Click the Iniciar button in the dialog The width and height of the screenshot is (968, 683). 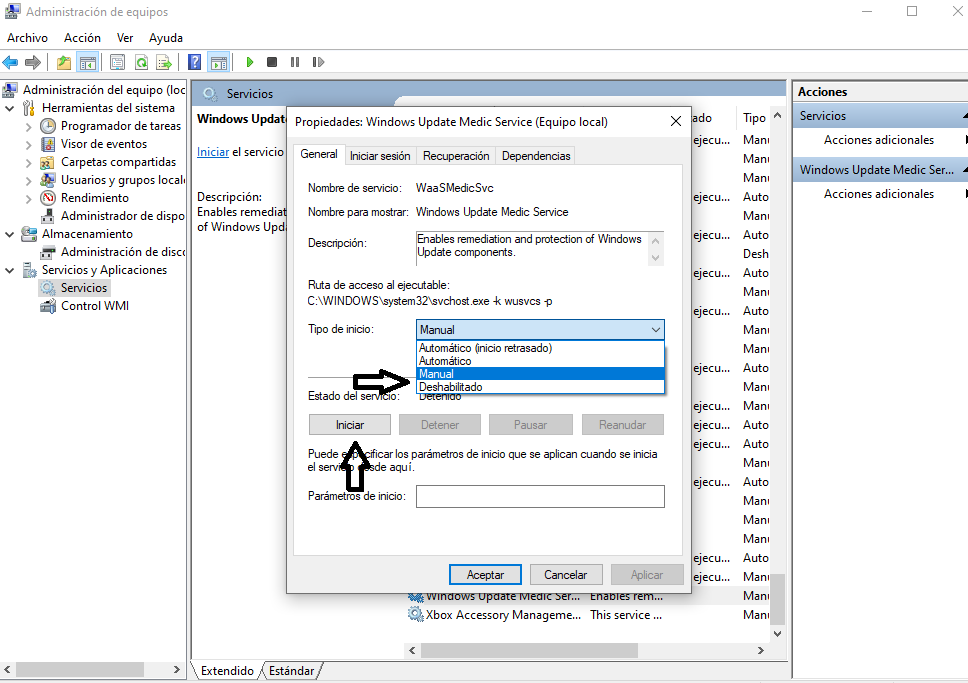pyautogui.click(x=349, y=425)
